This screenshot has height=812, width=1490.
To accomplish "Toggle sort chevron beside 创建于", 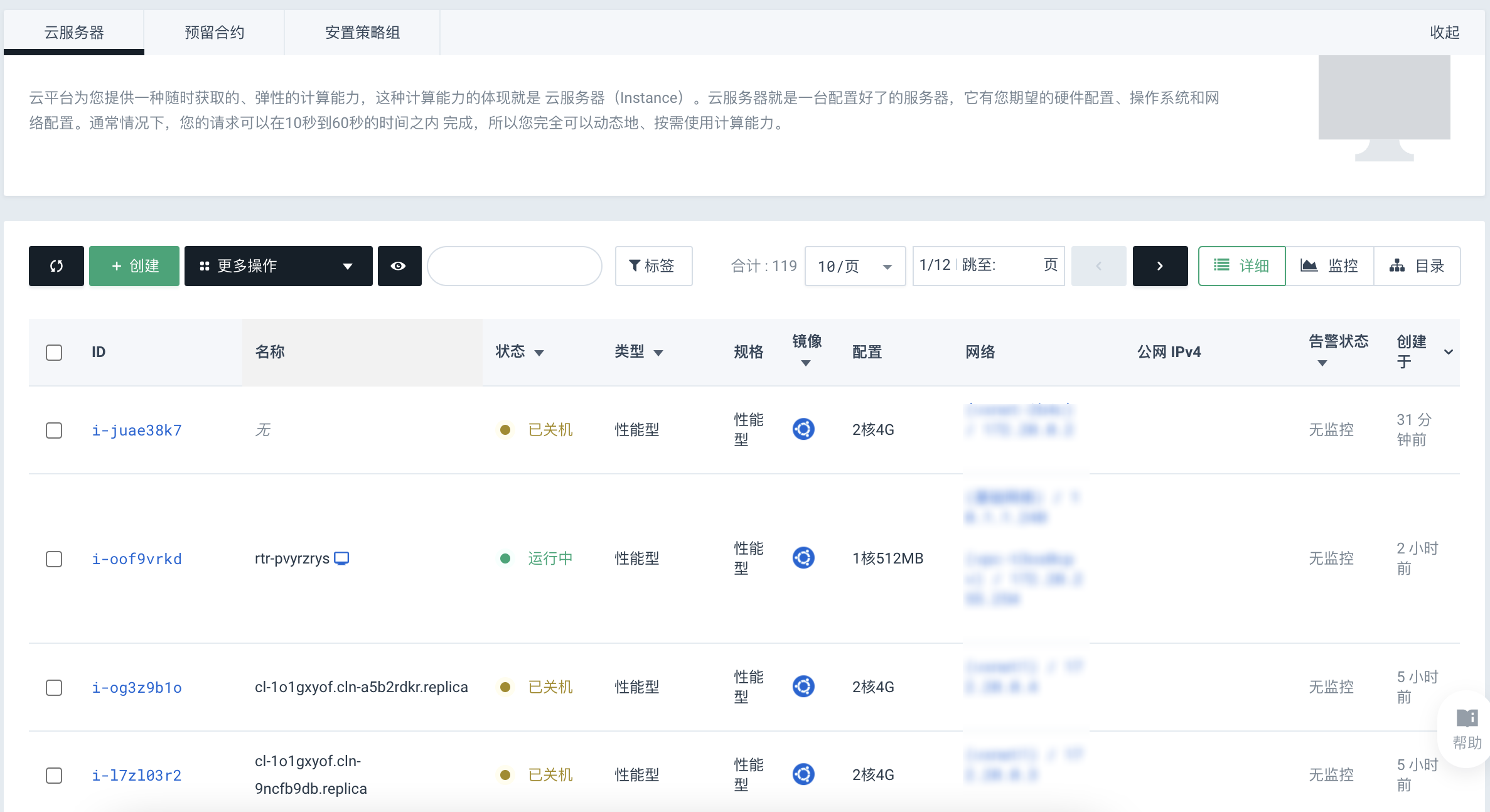I will click(1449, 352).
